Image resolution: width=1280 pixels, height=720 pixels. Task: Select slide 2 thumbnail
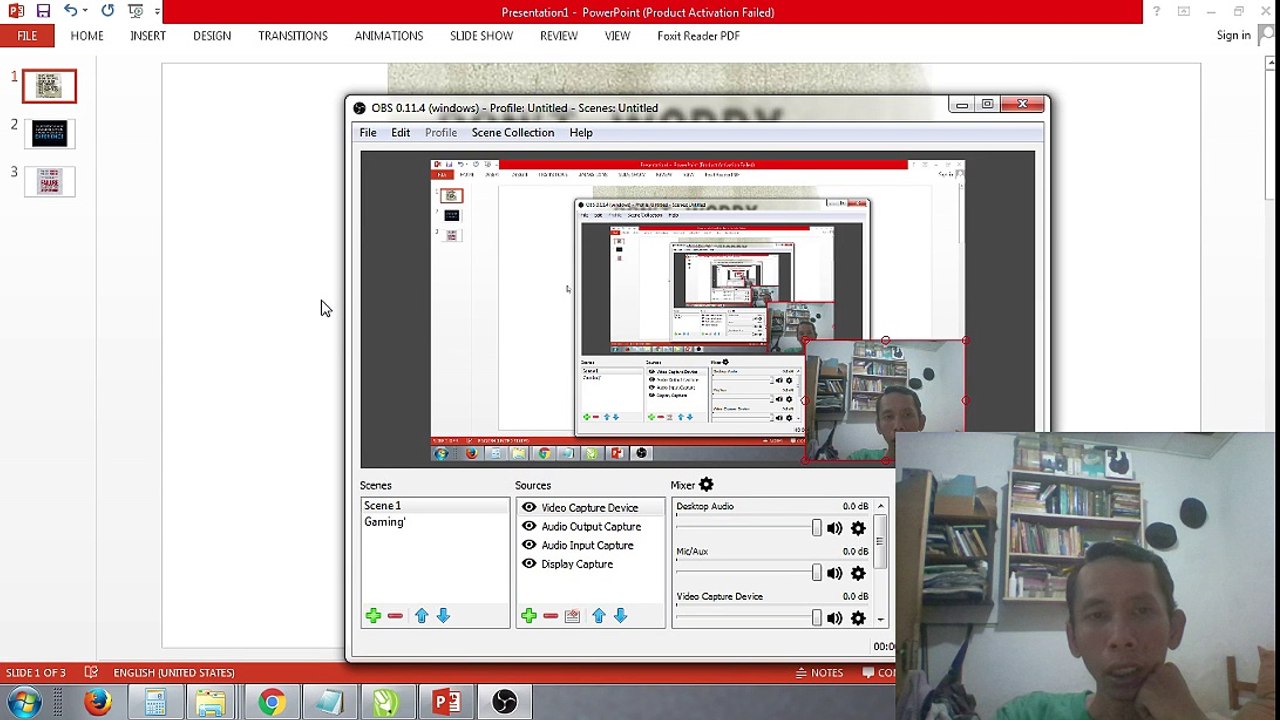point(49,133)
